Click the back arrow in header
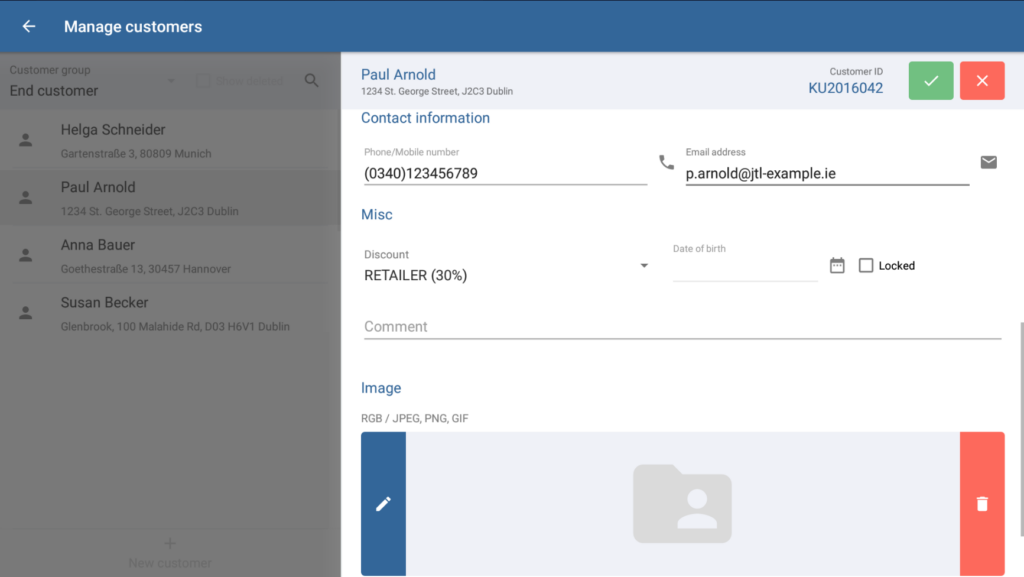This screenshot has width=1024, height=577. pyautogui.click(x=29, y=27)
